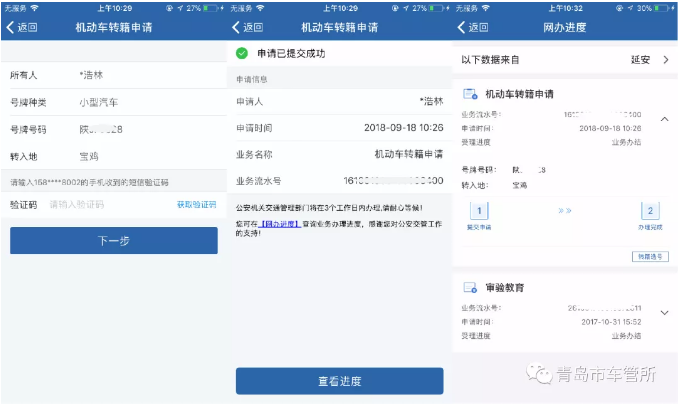This screenshot has width=678, height=407.
Task: Tap the double-arrow between progress steps
Action: point(565,211)
